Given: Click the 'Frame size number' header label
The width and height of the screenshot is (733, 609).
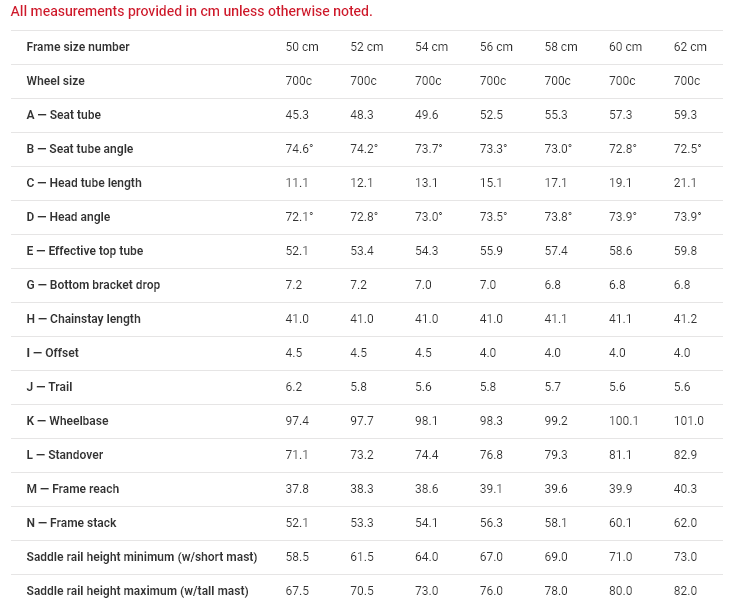Looking at the screenshot, I should (78, 47).
